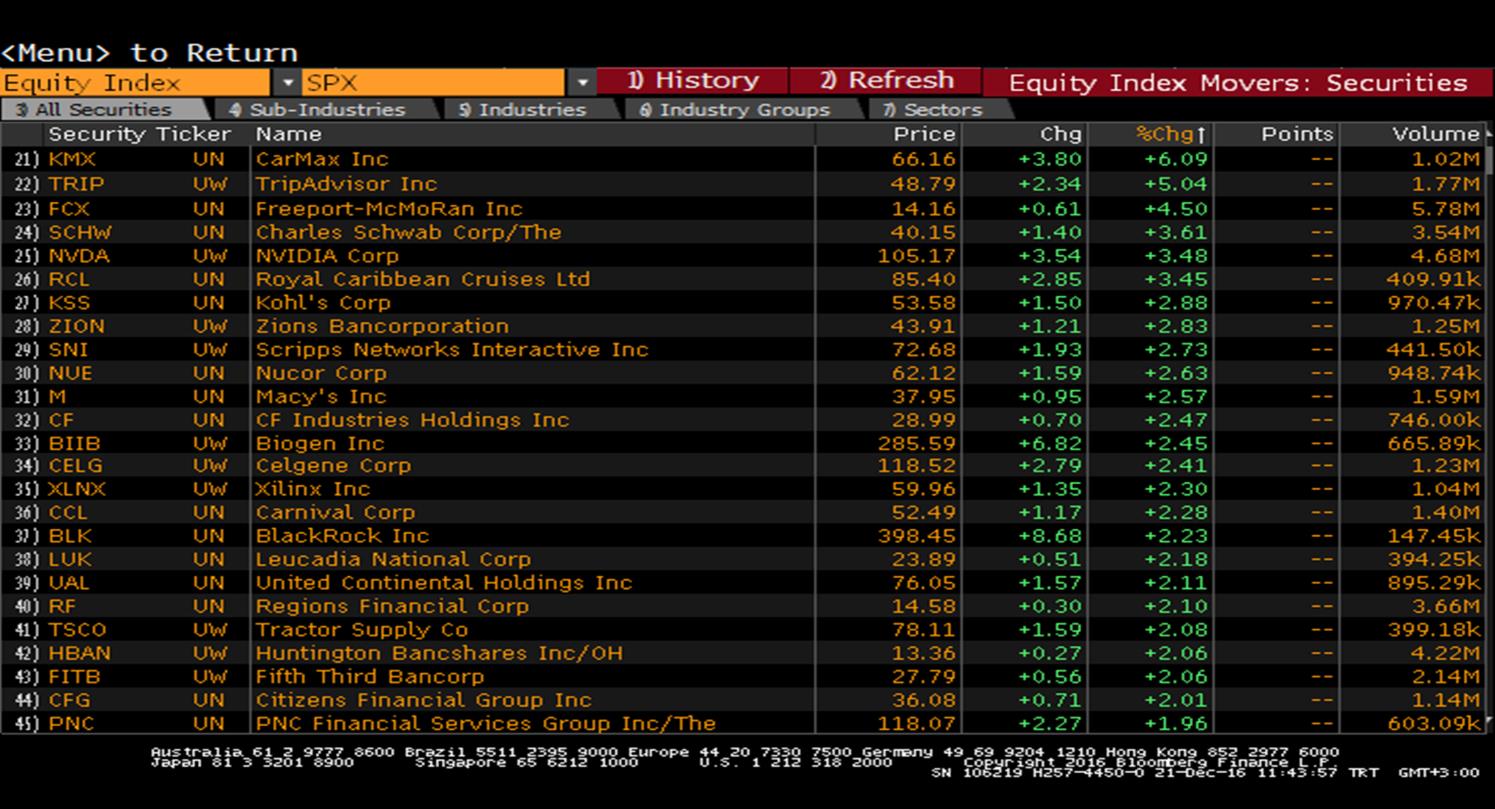
Task: Click NVIDIA price 105.17
Action: [917, 256]
